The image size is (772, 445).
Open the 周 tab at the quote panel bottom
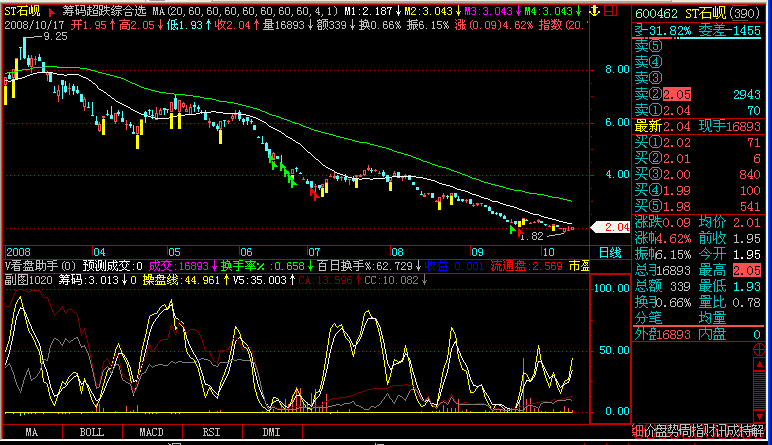(684, 432)
